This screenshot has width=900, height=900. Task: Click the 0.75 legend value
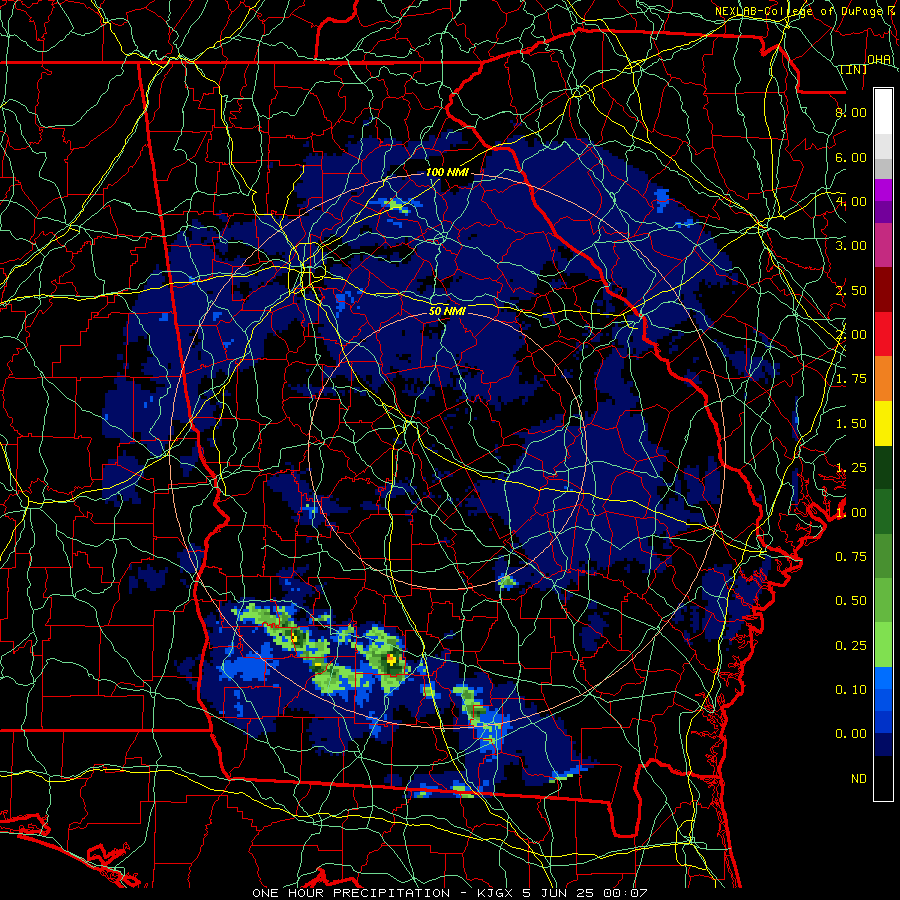(x=851, y=557)
